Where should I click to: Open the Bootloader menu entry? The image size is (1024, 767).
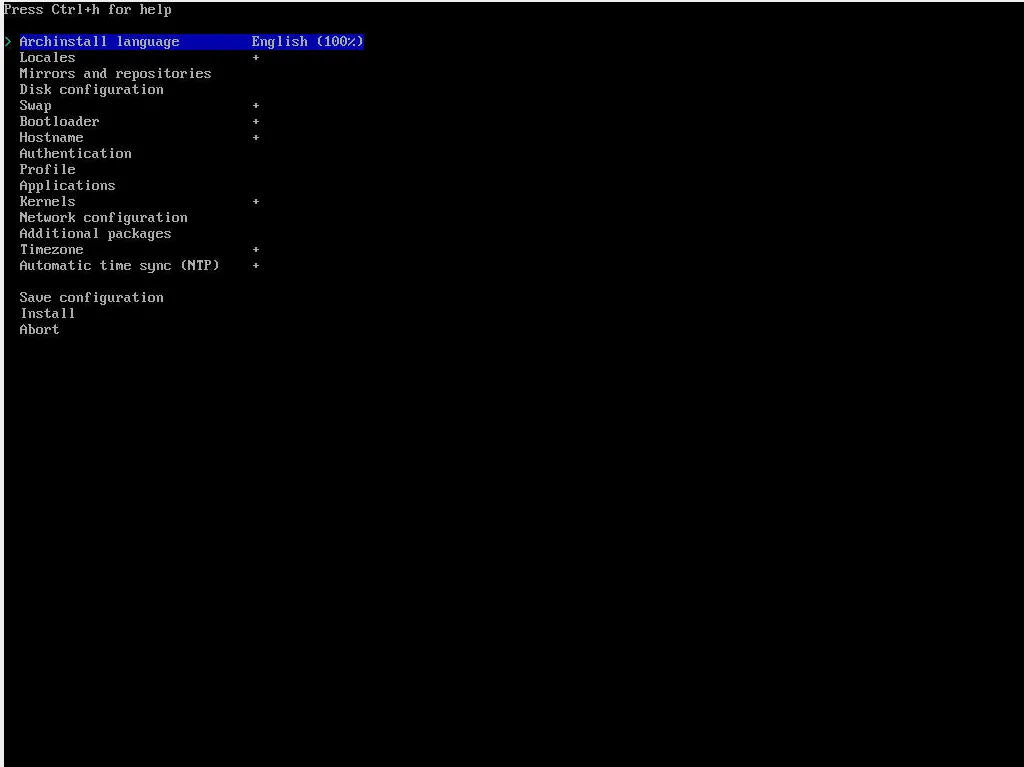(x=59, y=122)
